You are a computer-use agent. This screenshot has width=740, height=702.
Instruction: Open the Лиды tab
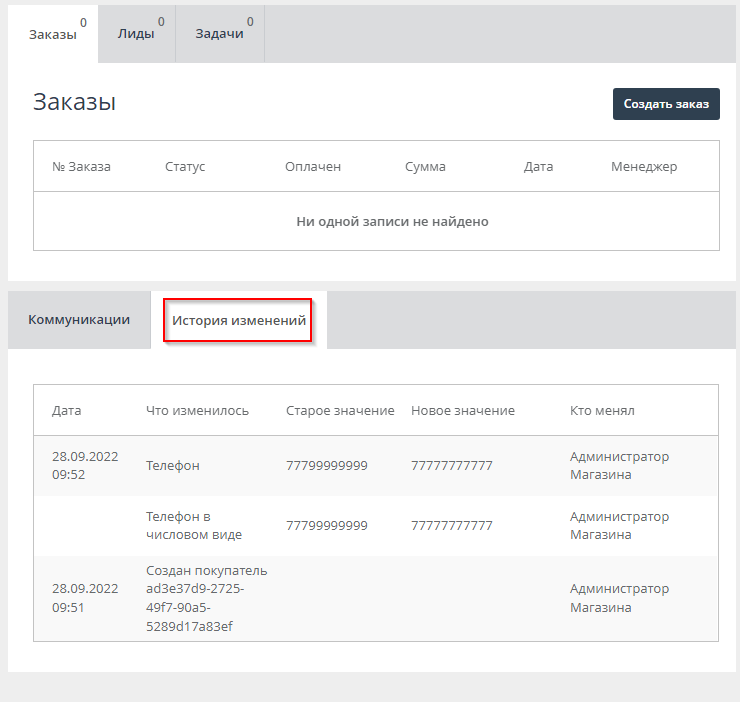pos(135,34)
